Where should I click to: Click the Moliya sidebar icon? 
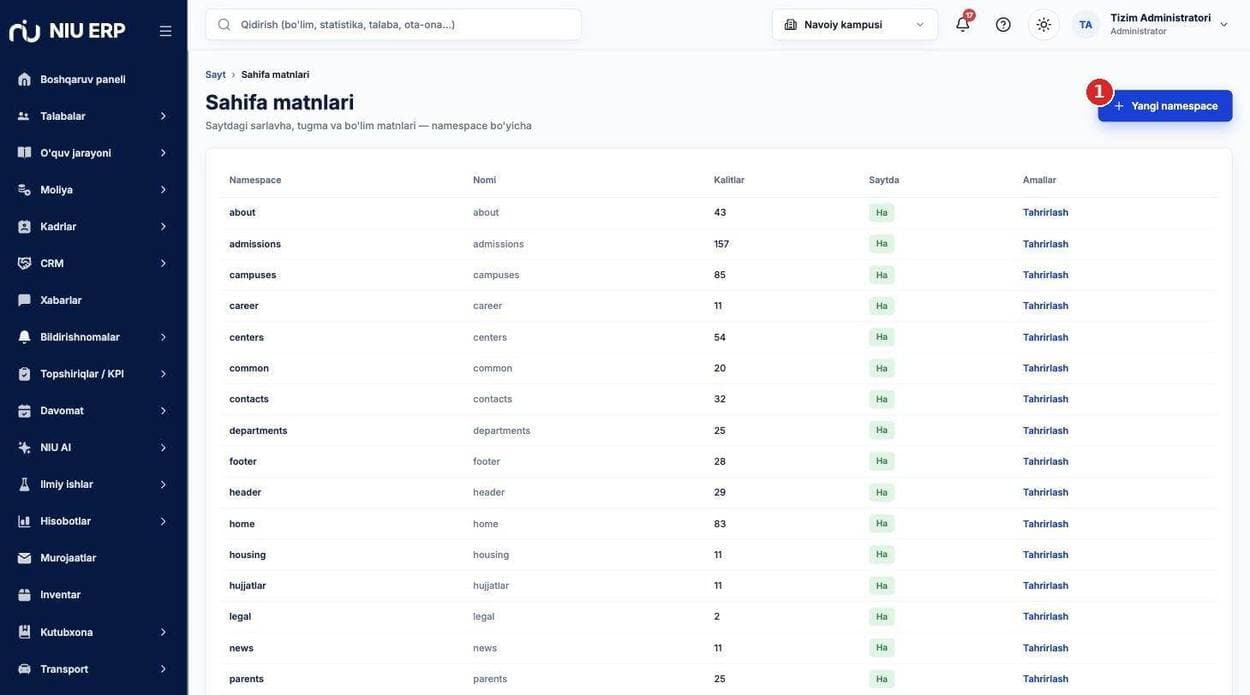(24, 190)
